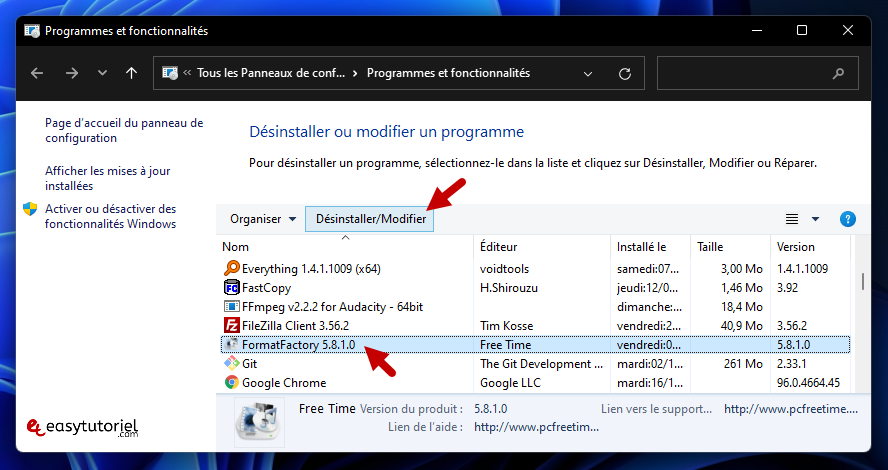The width and height of the screenshot is (888, 470).
Task: Click Tous les Panneaux de conf... breadcrumb
Action: tap(271, 73)
